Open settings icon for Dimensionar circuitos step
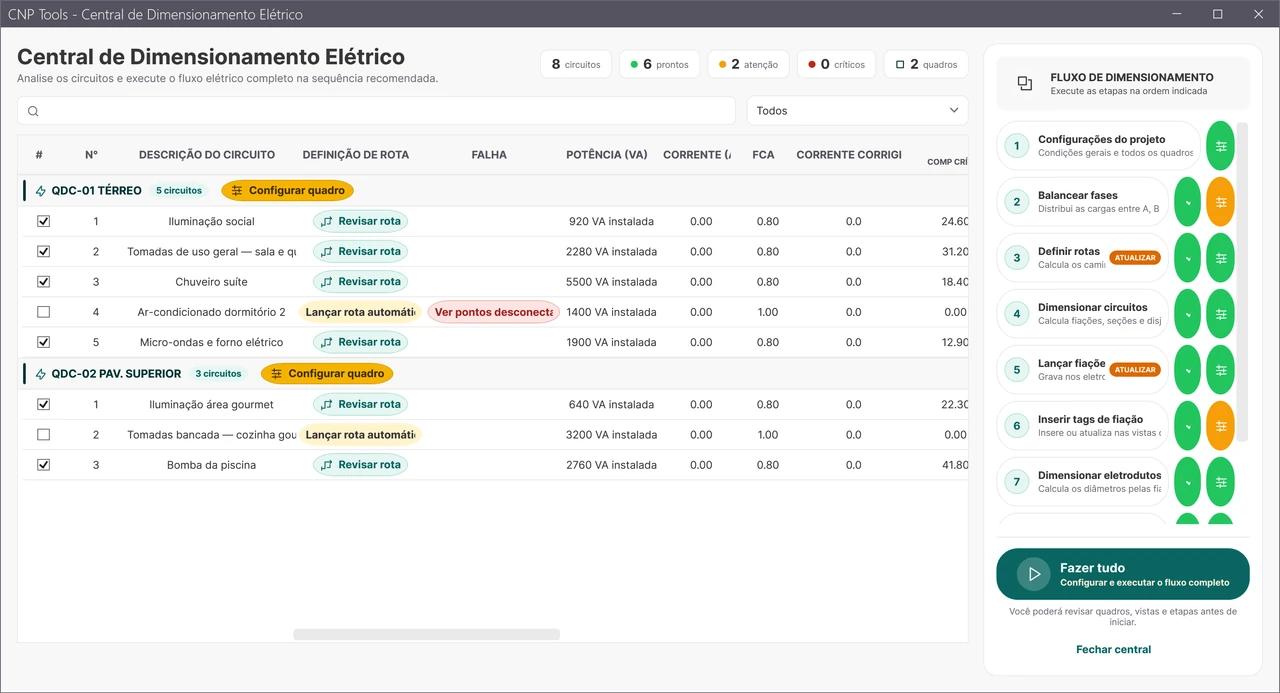This screenshot has height=693, width=1280. (1220, 314)
